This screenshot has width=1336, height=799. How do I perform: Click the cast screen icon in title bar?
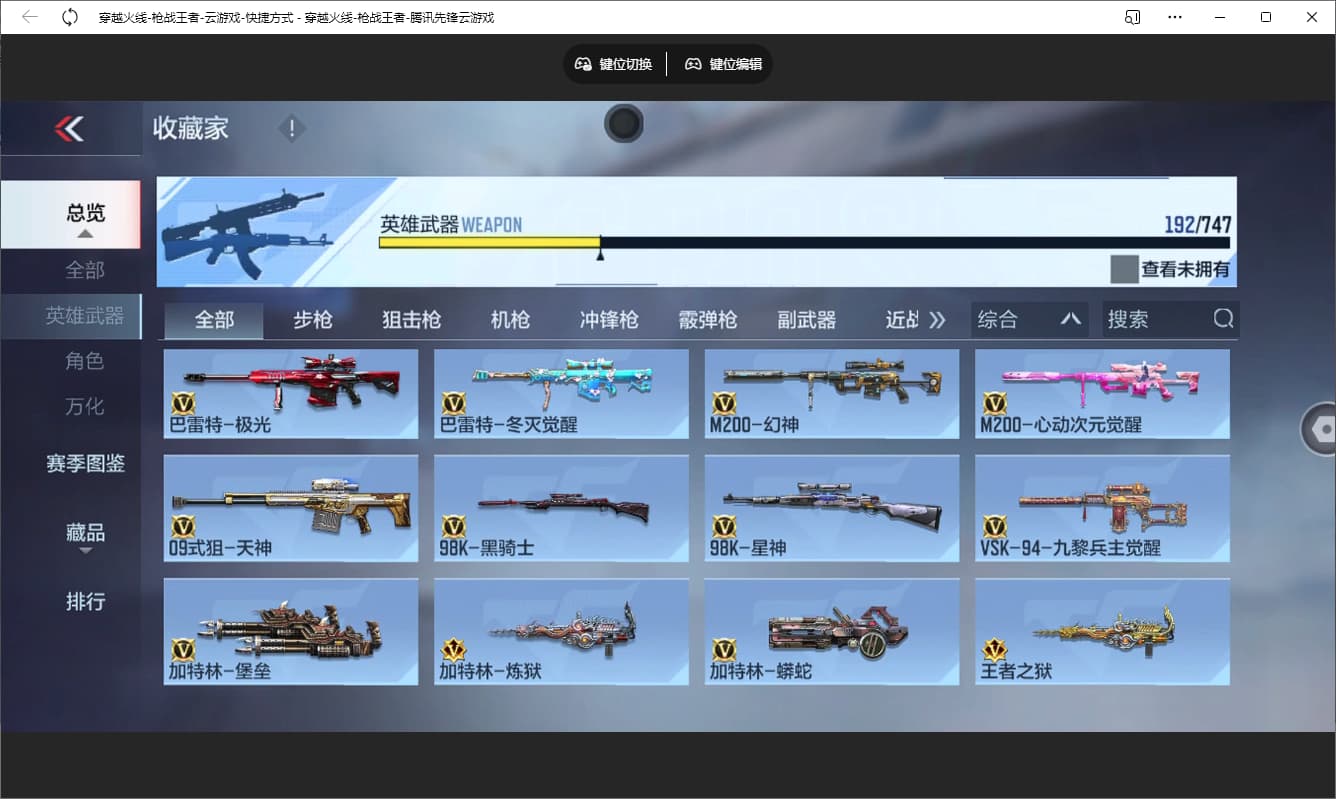[1133, 17]
